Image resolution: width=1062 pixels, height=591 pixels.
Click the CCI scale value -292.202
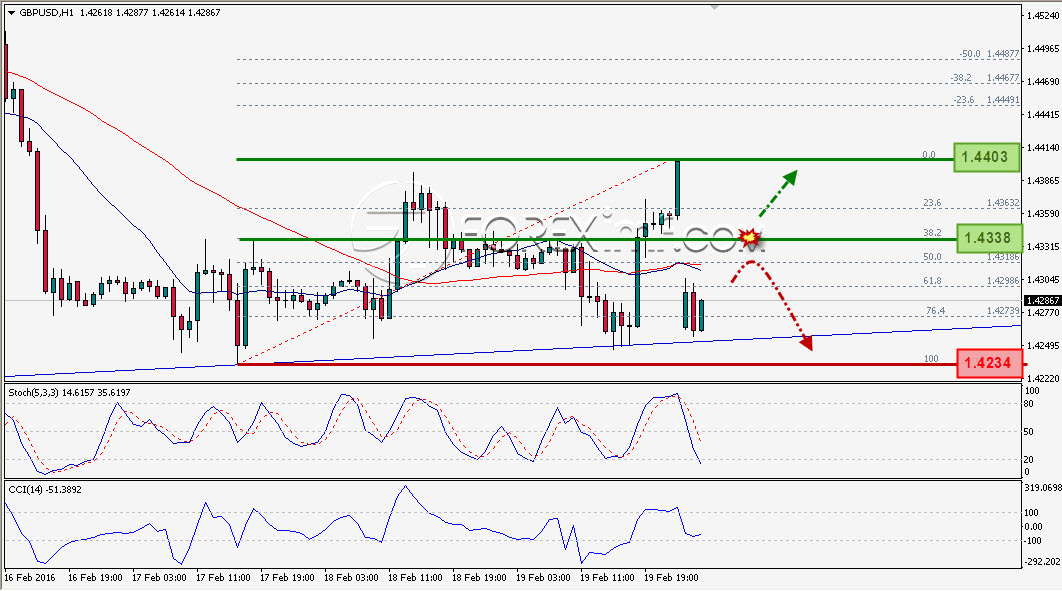click(x=1042, y=562)
